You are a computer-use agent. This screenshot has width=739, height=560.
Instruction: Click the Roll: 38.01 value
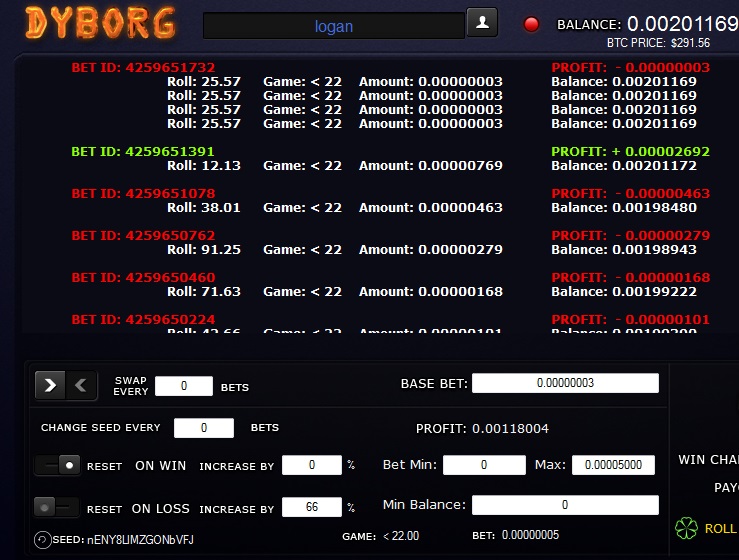point(204,207)
